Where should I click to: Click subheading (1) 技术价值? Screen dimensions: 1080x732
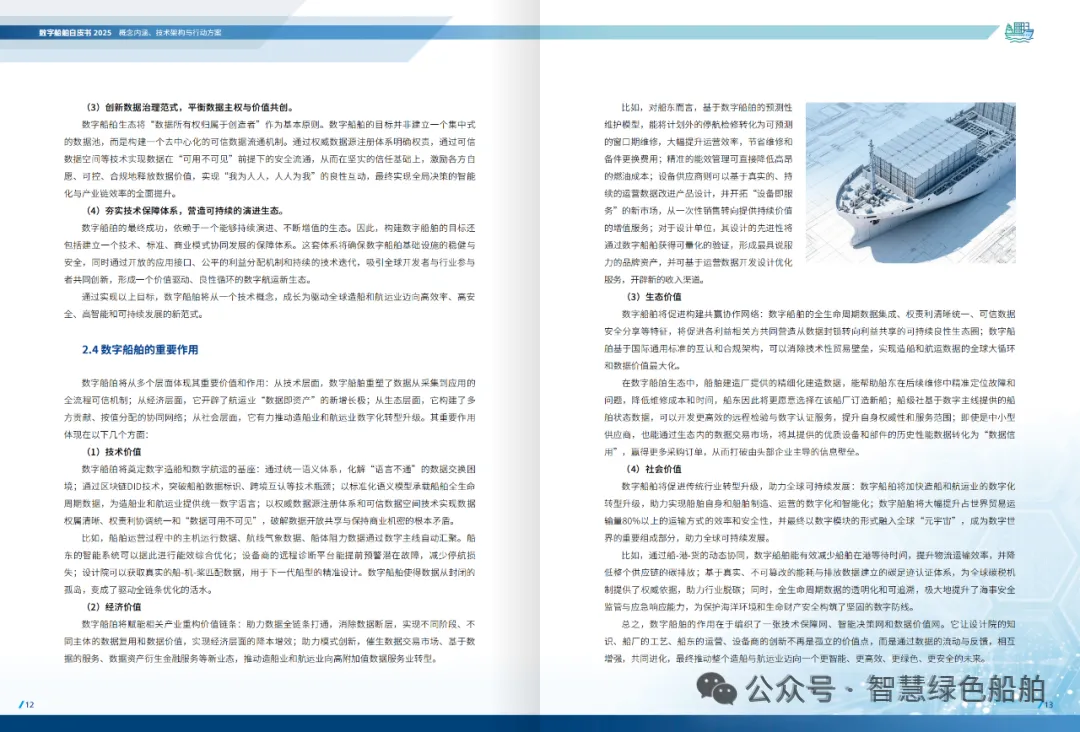(113, 452)
